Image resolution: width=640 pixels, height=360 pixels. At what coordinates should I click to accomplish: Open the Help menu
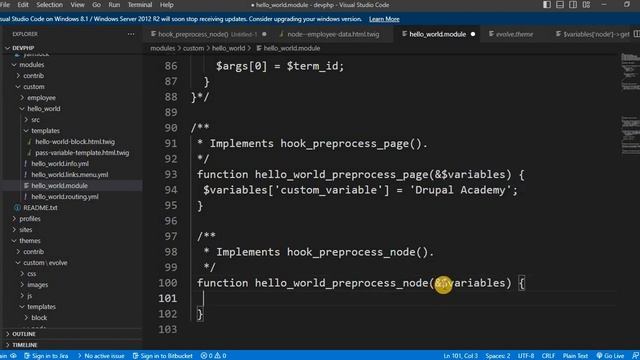[167, 5]
